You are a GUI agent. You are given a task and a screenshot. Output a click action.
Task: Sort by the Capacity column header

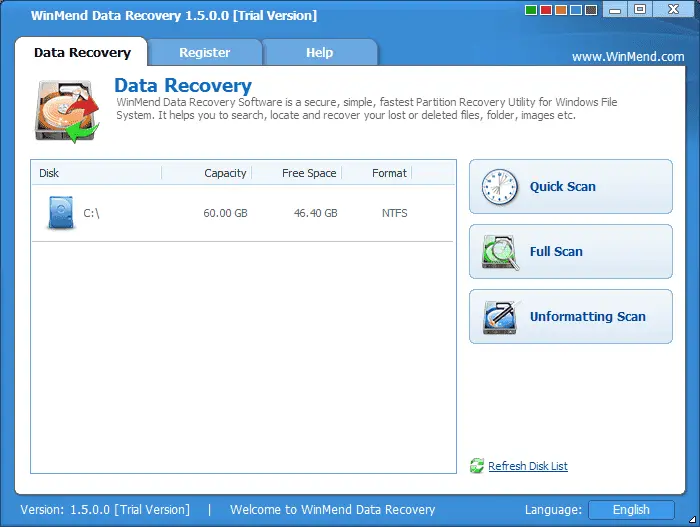207,173
